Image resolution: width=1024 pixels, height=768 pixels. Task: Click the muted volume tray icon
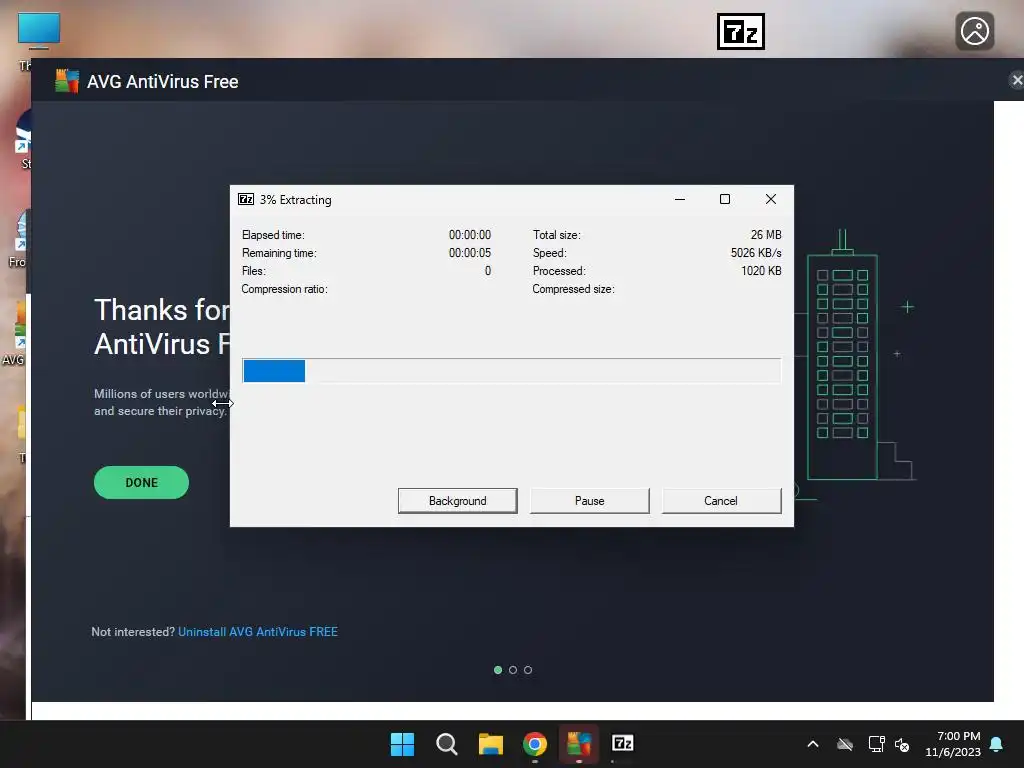pyautogui.click(x=903, y=744)
